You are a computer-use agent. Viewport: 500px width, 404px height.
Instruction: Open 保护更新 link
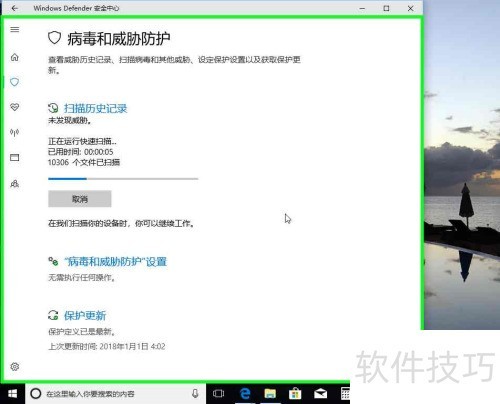coord(85,315)
